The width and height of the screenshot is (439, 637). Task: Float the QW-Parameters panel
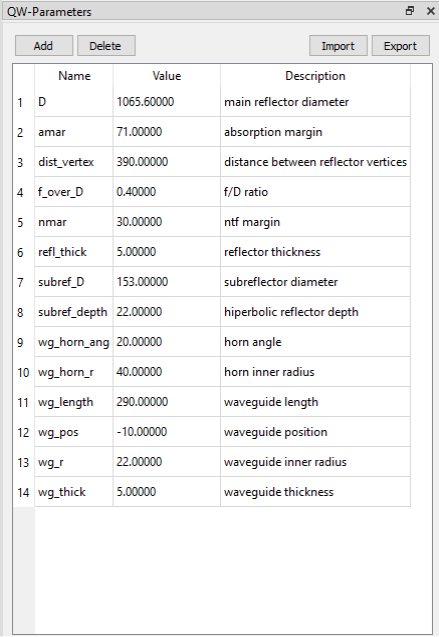pos(410,11)
